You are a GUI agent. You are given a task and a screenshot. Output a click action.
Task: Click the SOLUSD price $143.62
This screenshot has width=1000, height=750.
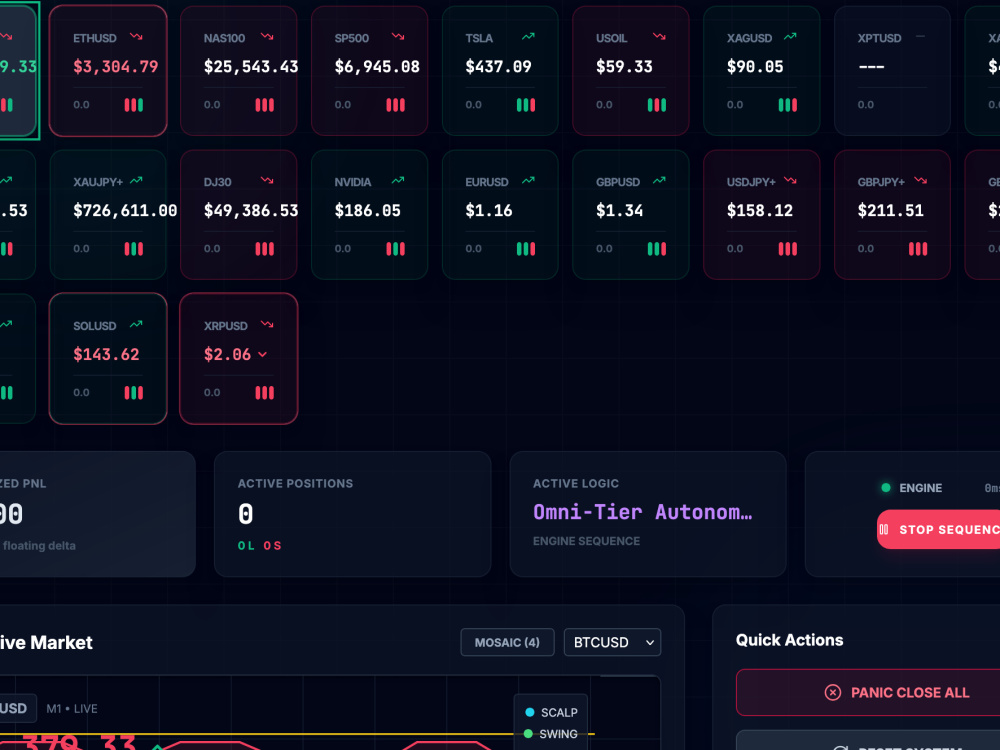[x=106, y=355]
